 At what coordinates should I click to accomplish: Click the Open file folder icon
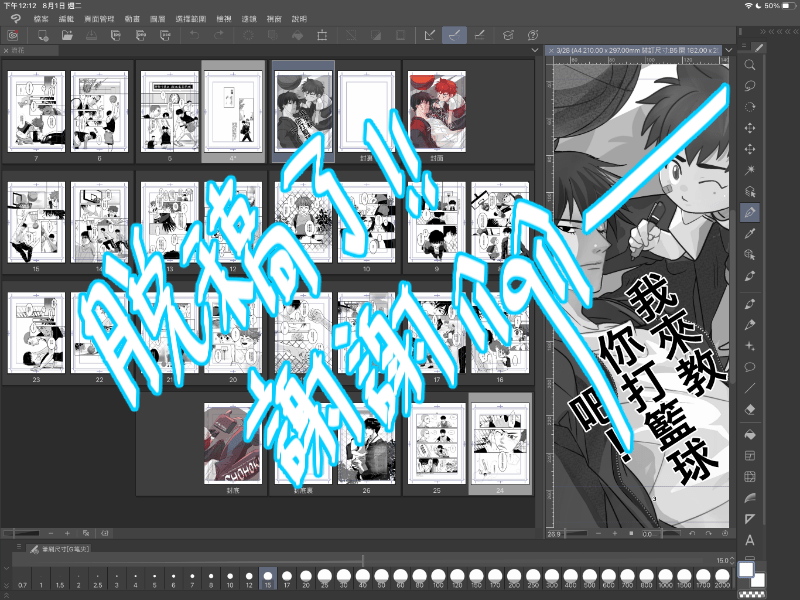click(67, 35)
